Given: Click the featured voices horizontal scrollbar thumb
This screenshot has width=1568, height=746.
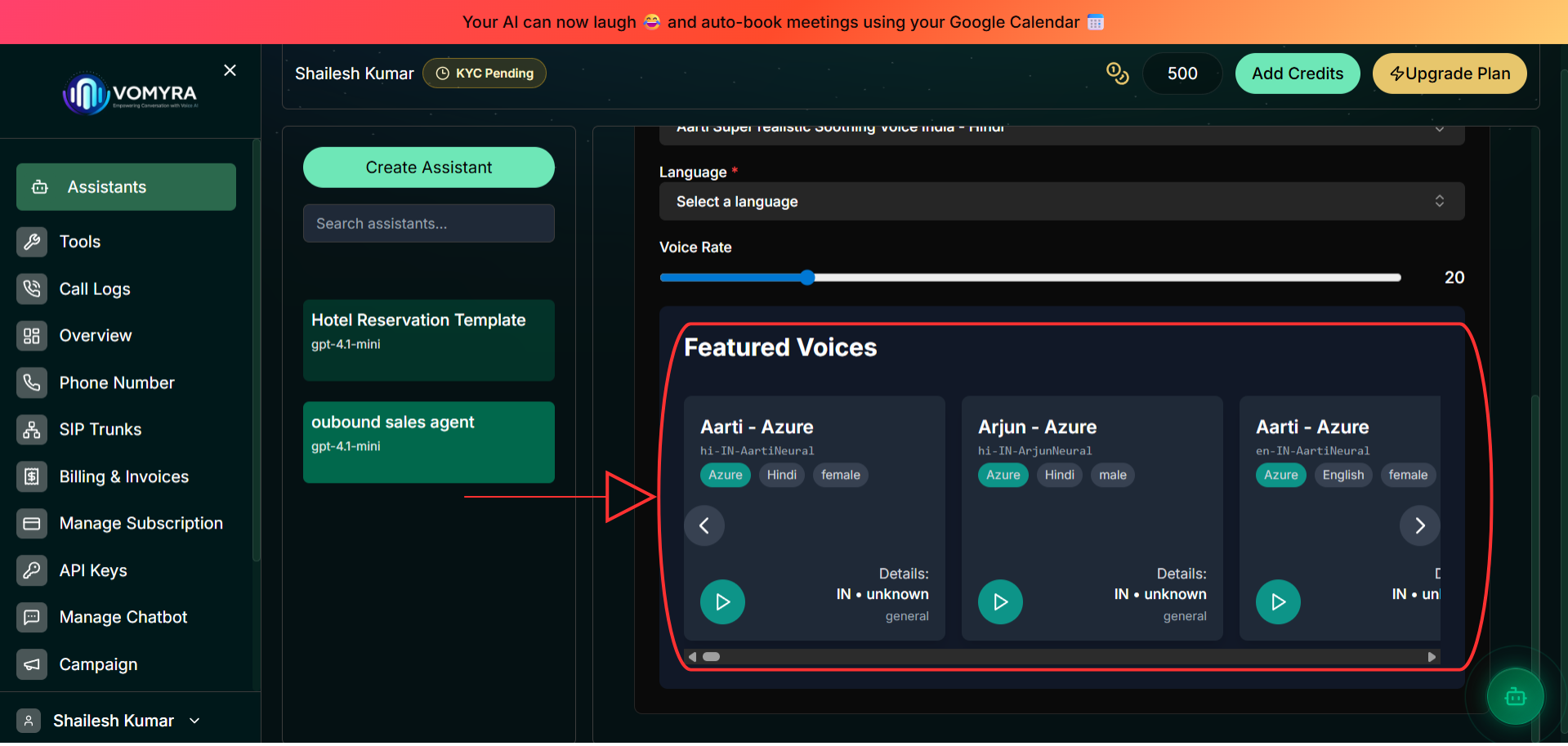Looking at the screenshot, I should 711,657.
